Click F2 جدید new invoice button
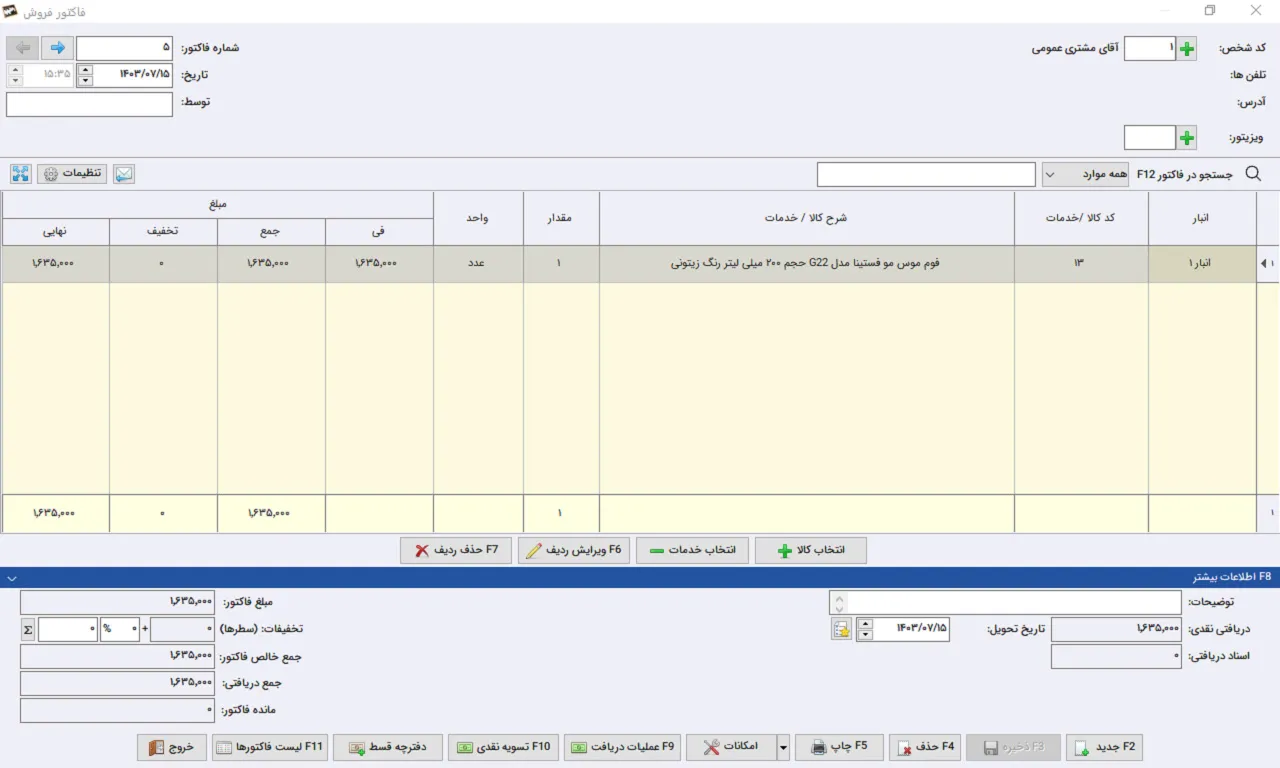The height and width of the screenshot is (768, 1280). pos(1104,747)
